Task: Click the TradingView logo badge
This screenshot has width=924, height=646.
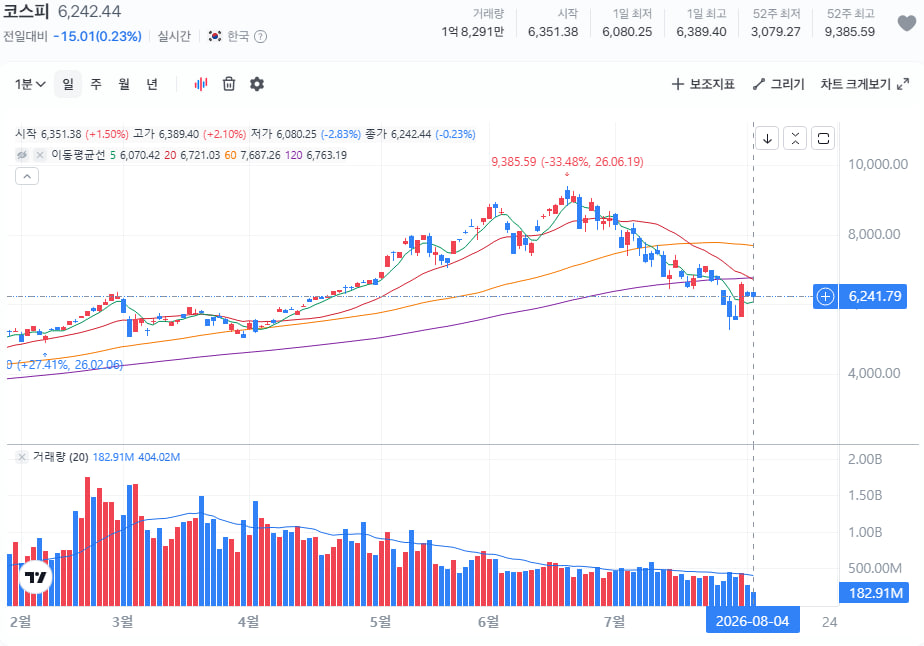Action: (x=35, y=577)
